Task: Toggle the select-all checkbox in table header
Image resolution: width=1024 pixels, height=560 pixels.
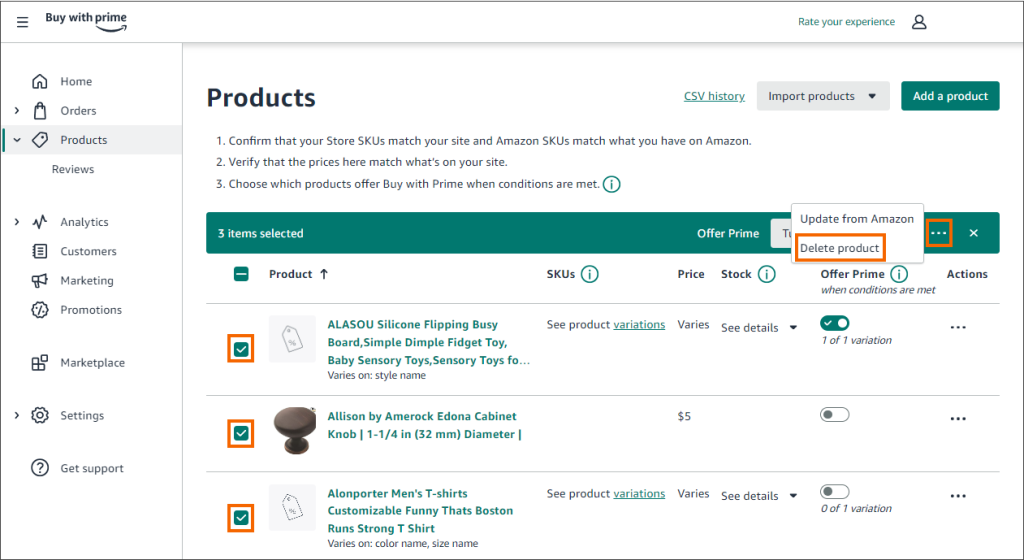Action: tap(241, 274)
